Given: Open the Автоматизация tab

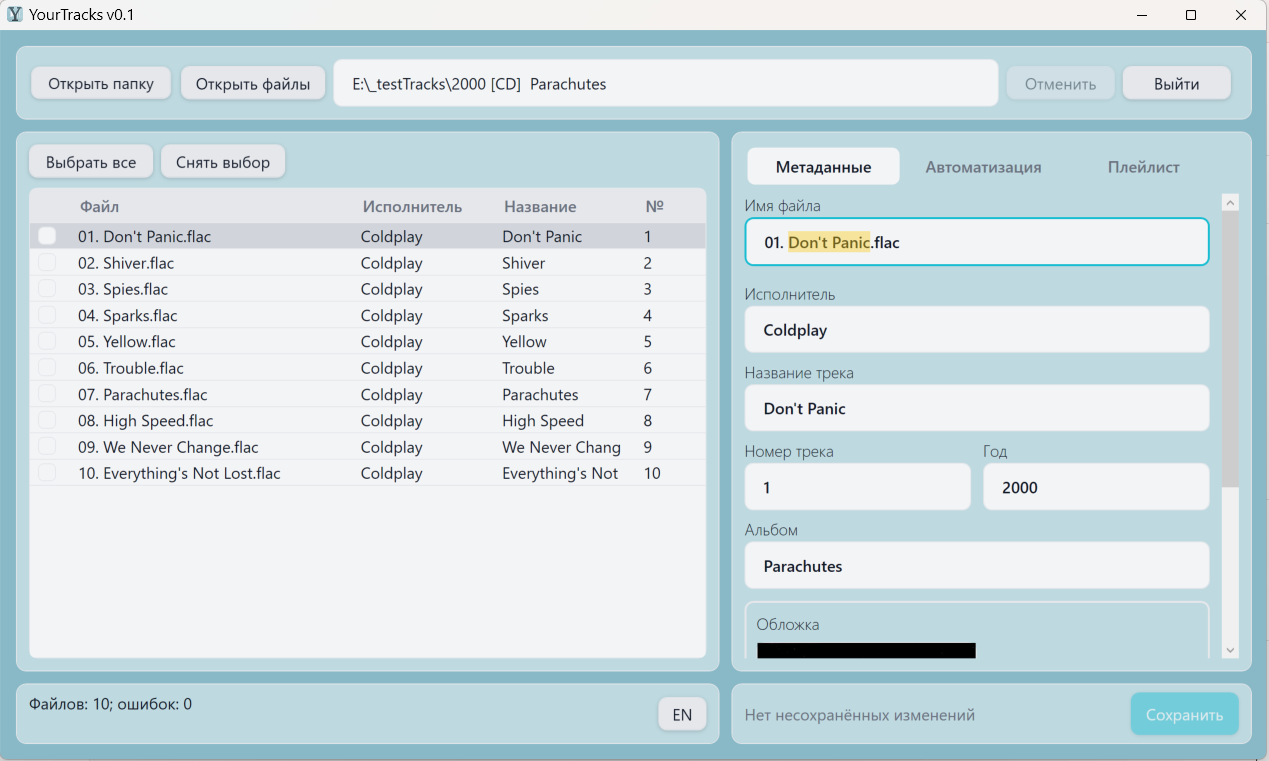Looking at the screenshot, I should (983, 167).
